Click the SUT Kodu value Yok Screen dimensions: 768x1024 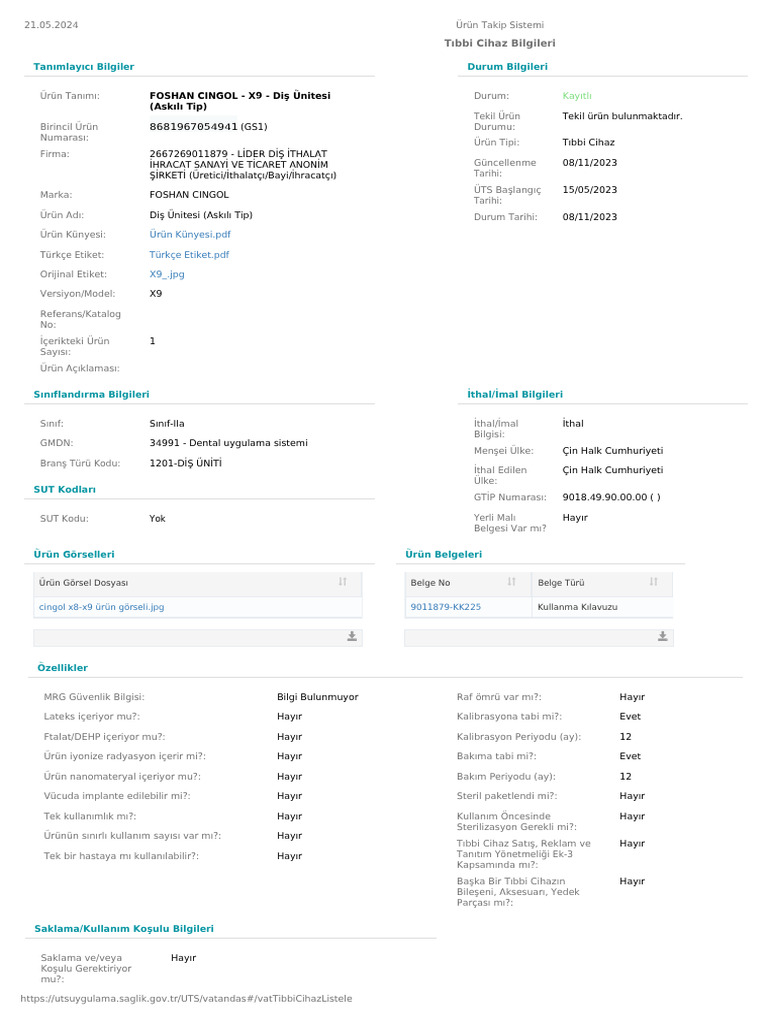157,519
